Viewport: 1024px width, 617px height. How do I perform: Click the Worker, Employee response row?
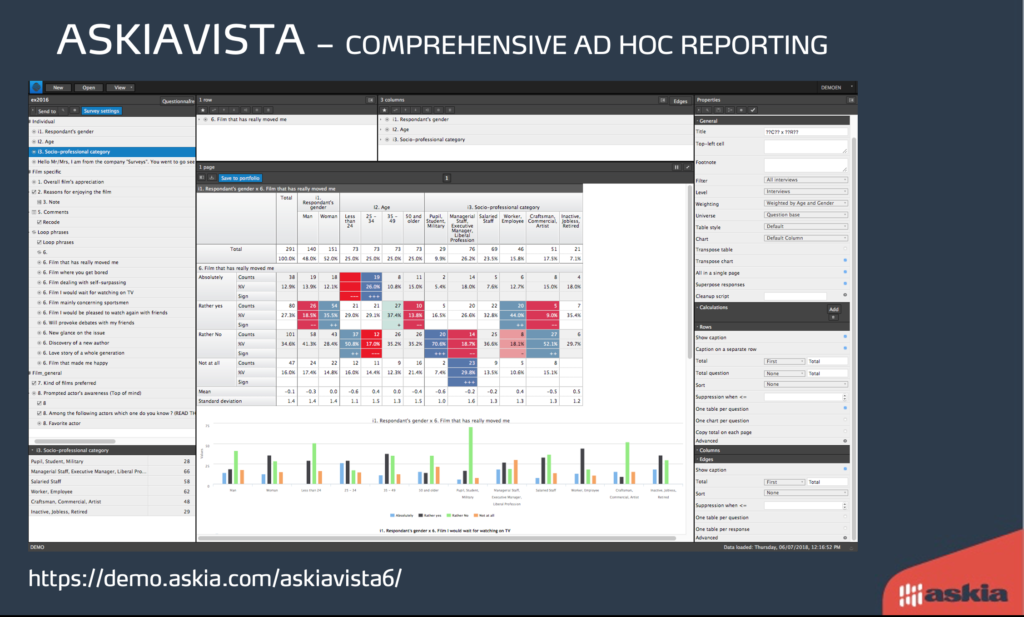[x=111, y=491]
